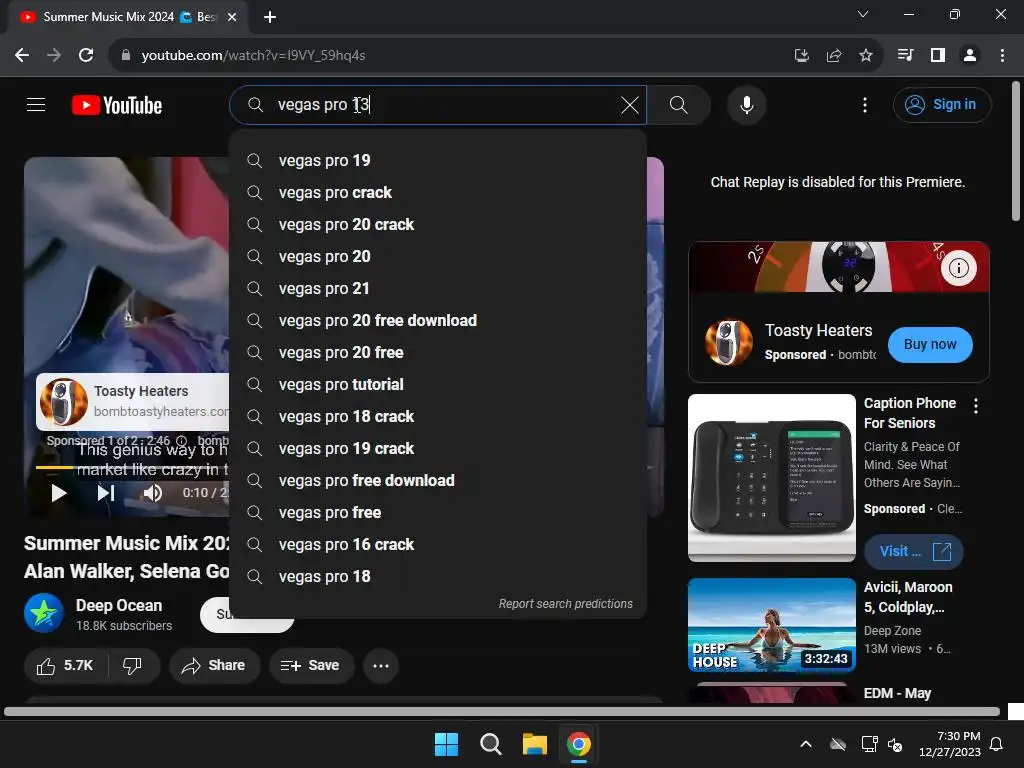Select suggestion vegas pro 20 crack
Image resolution: width=1024 pixels, height=768 pixels.
pyautogui.click(x=438, y=225)
